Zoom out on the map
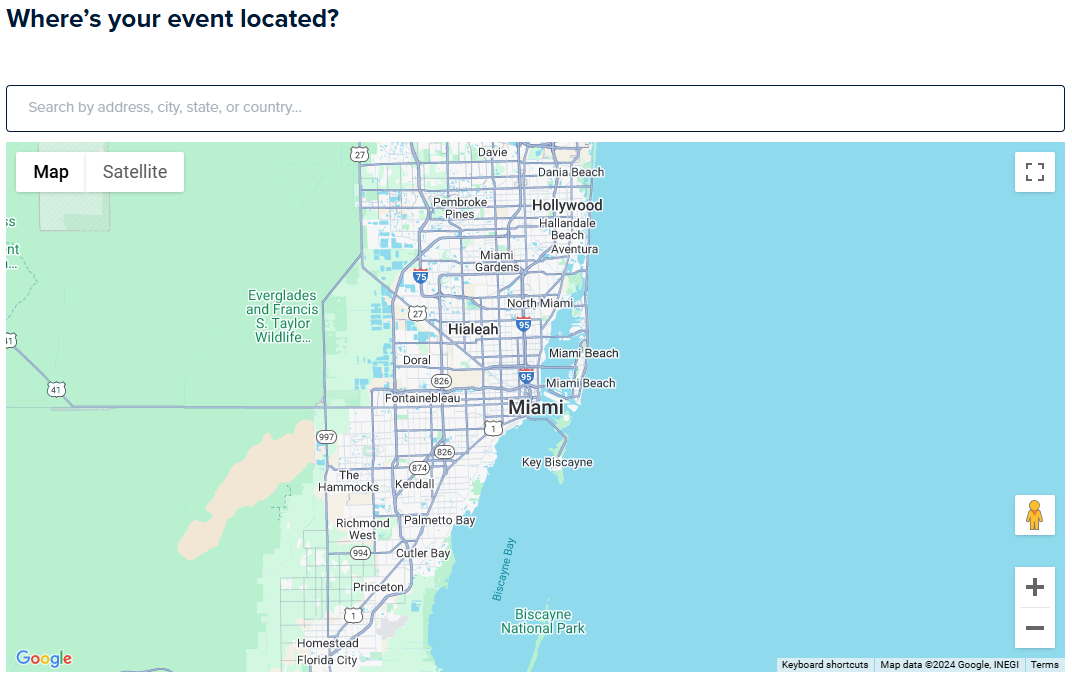This screenshot has width=1072, height=681. click(1034, 628)
